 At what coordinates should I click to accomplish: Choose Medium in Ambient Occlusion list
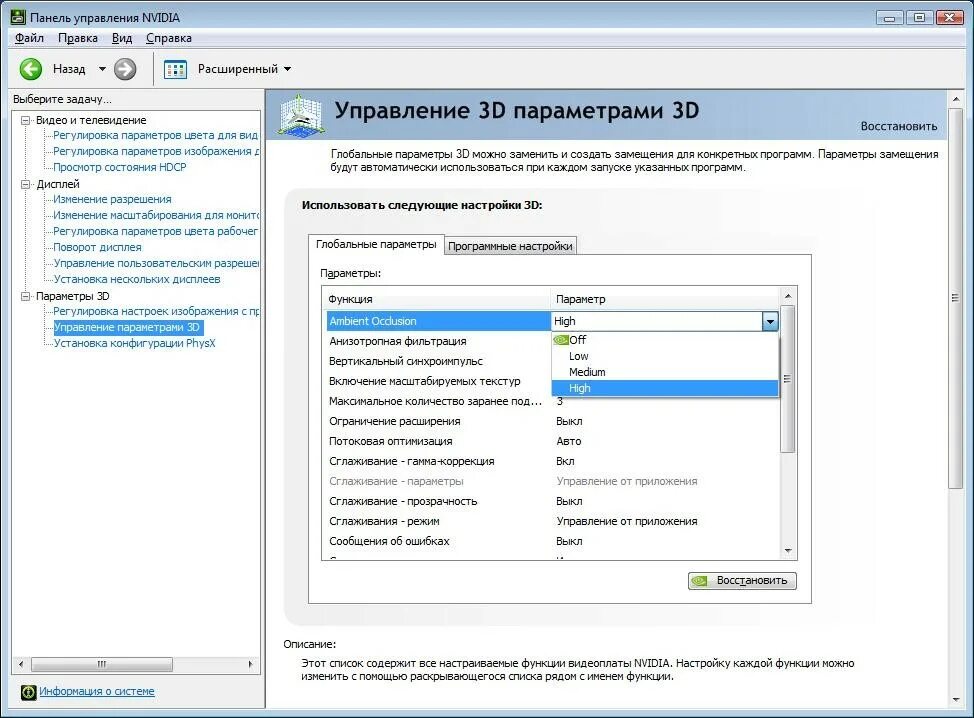pos(665,372)
